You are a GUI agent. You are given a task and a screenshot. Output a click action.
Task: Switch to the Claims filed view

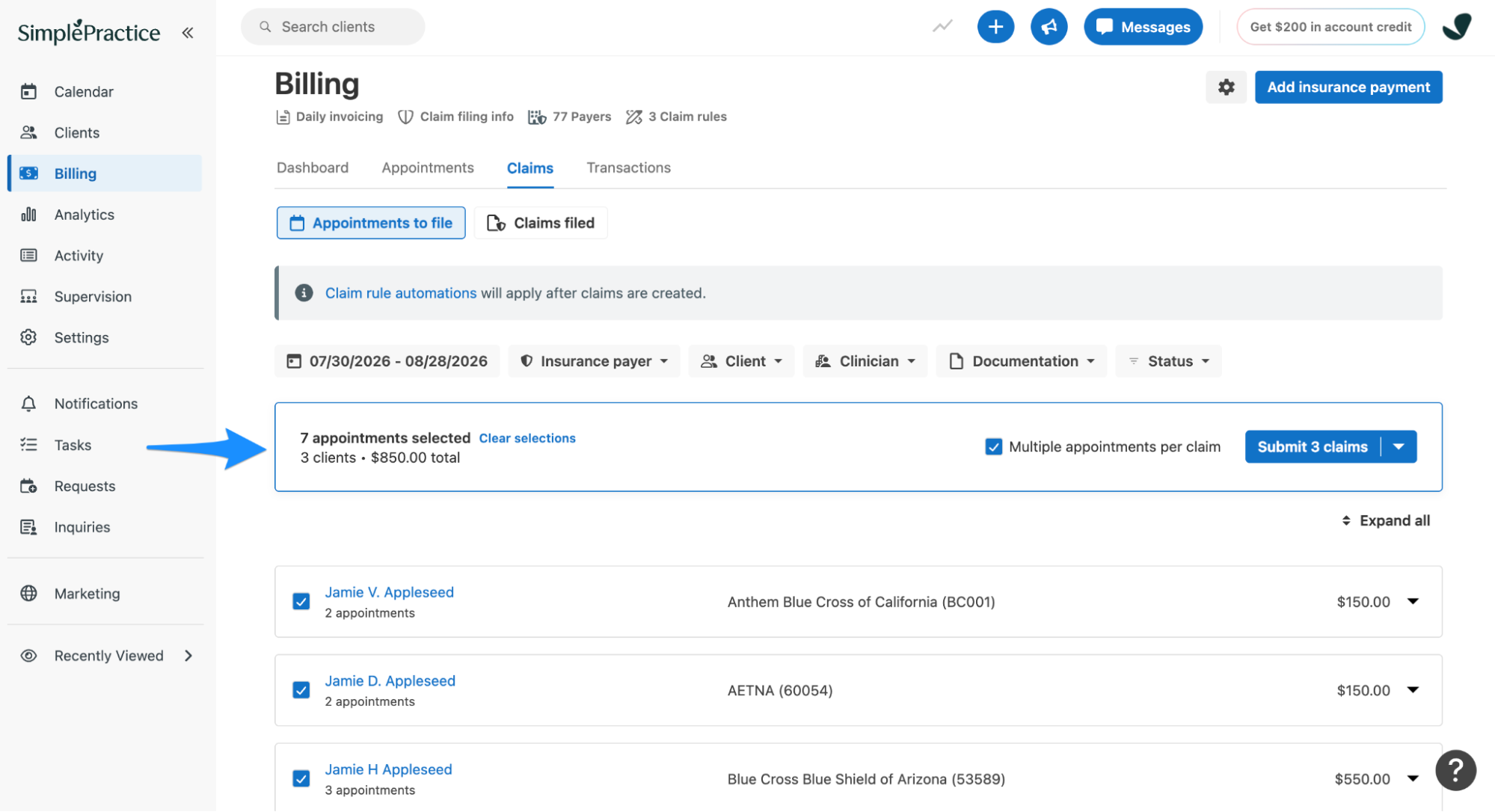pos(541,223)
